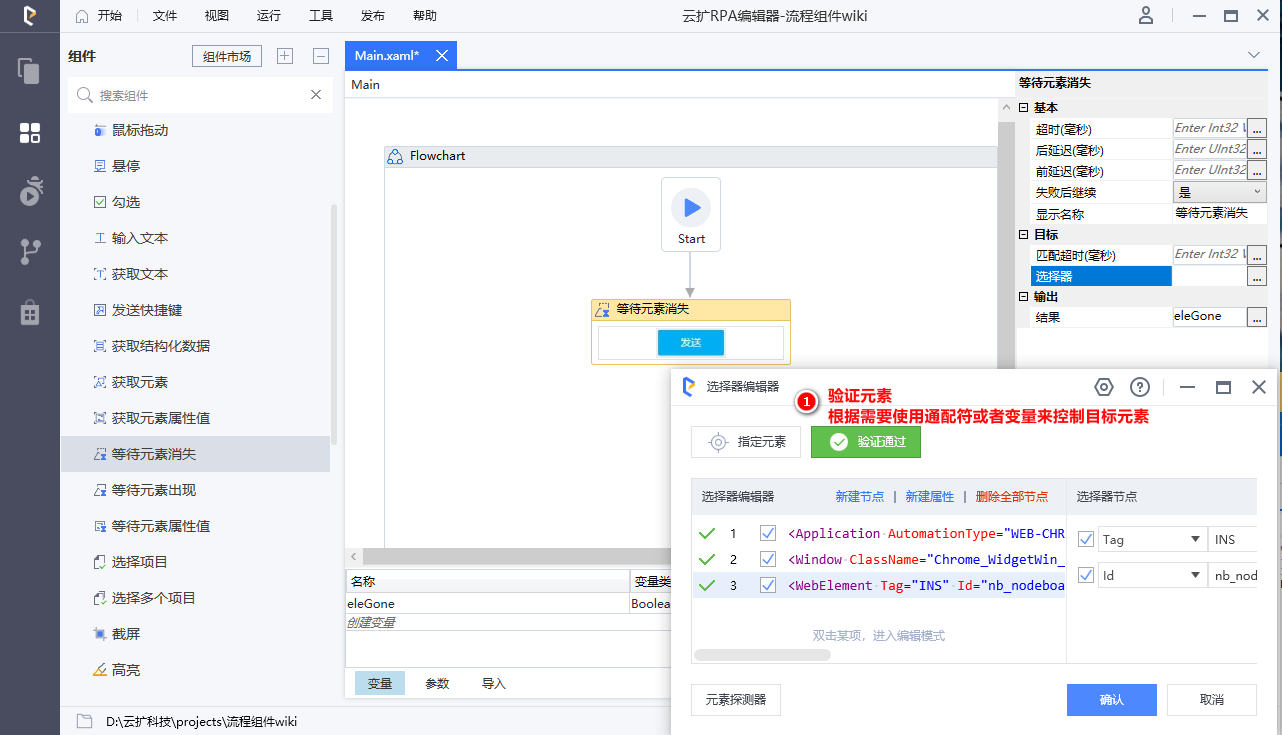Close the Main.xaml tab
Image resolution: width=1282 pixels, height=735 pixels.
[441, 55]
